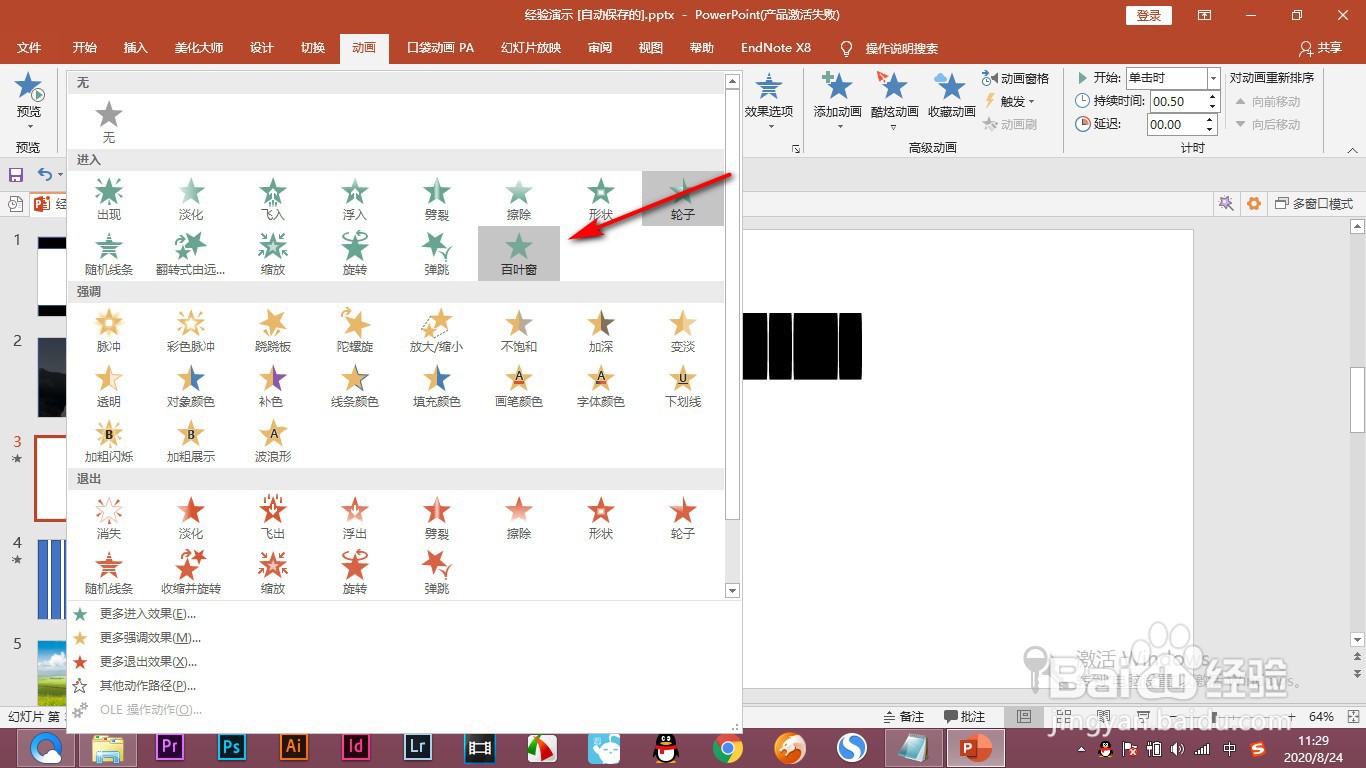Apply the 陀螺旋 emphasis animation

[x=355, y=330]
